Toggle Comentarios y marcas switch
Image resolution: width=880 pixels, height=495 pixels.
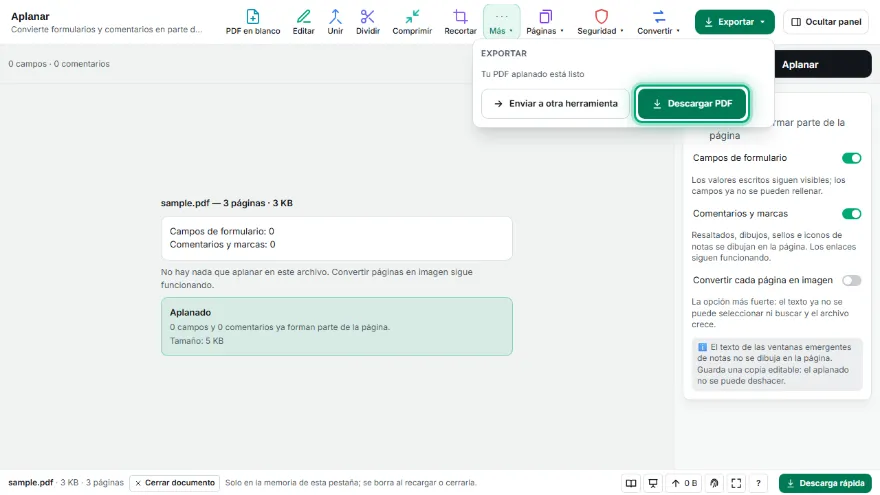point(851,214)
